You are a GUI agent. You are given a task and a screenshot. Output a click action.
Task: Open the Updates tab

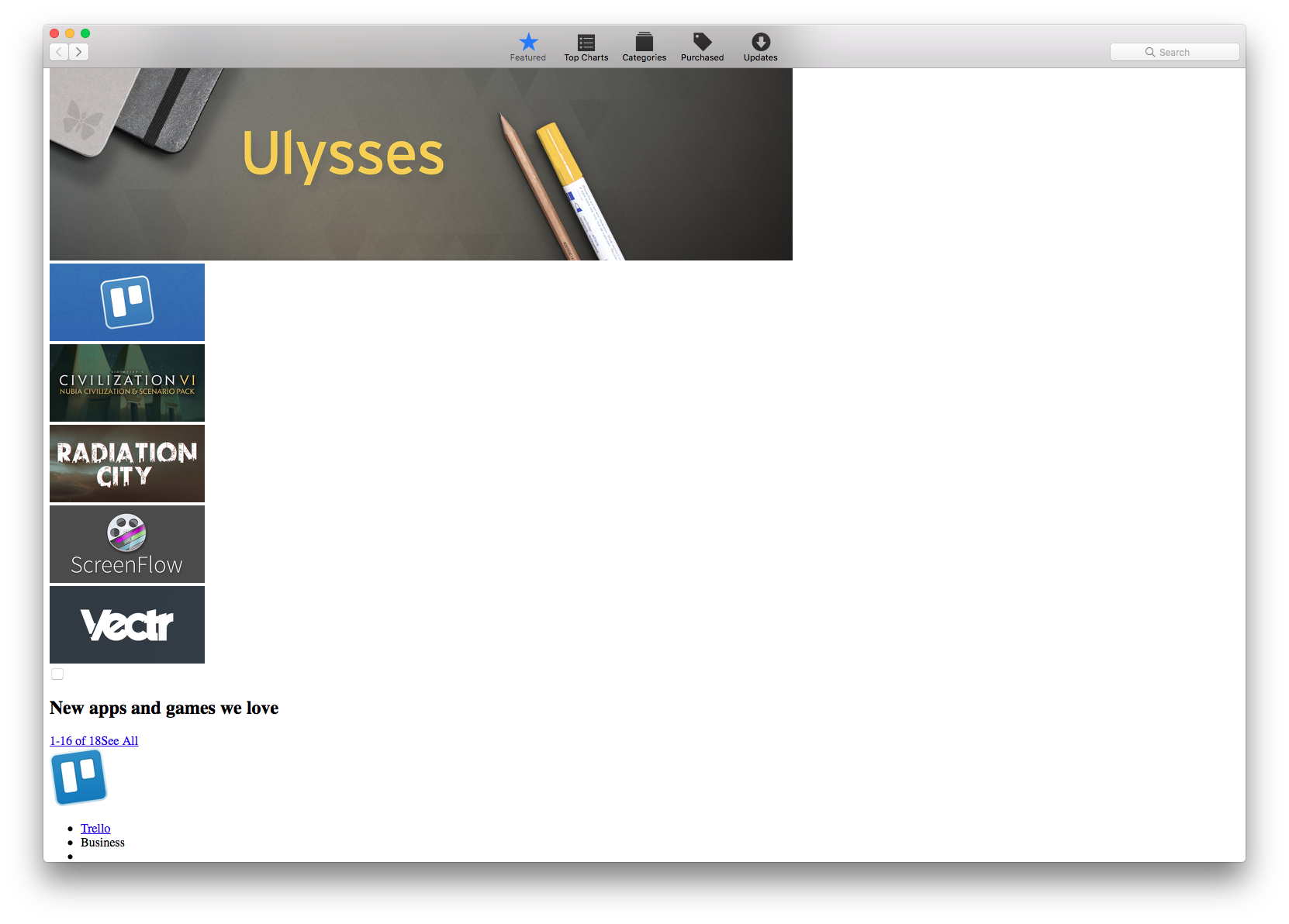tap(761, 47)
